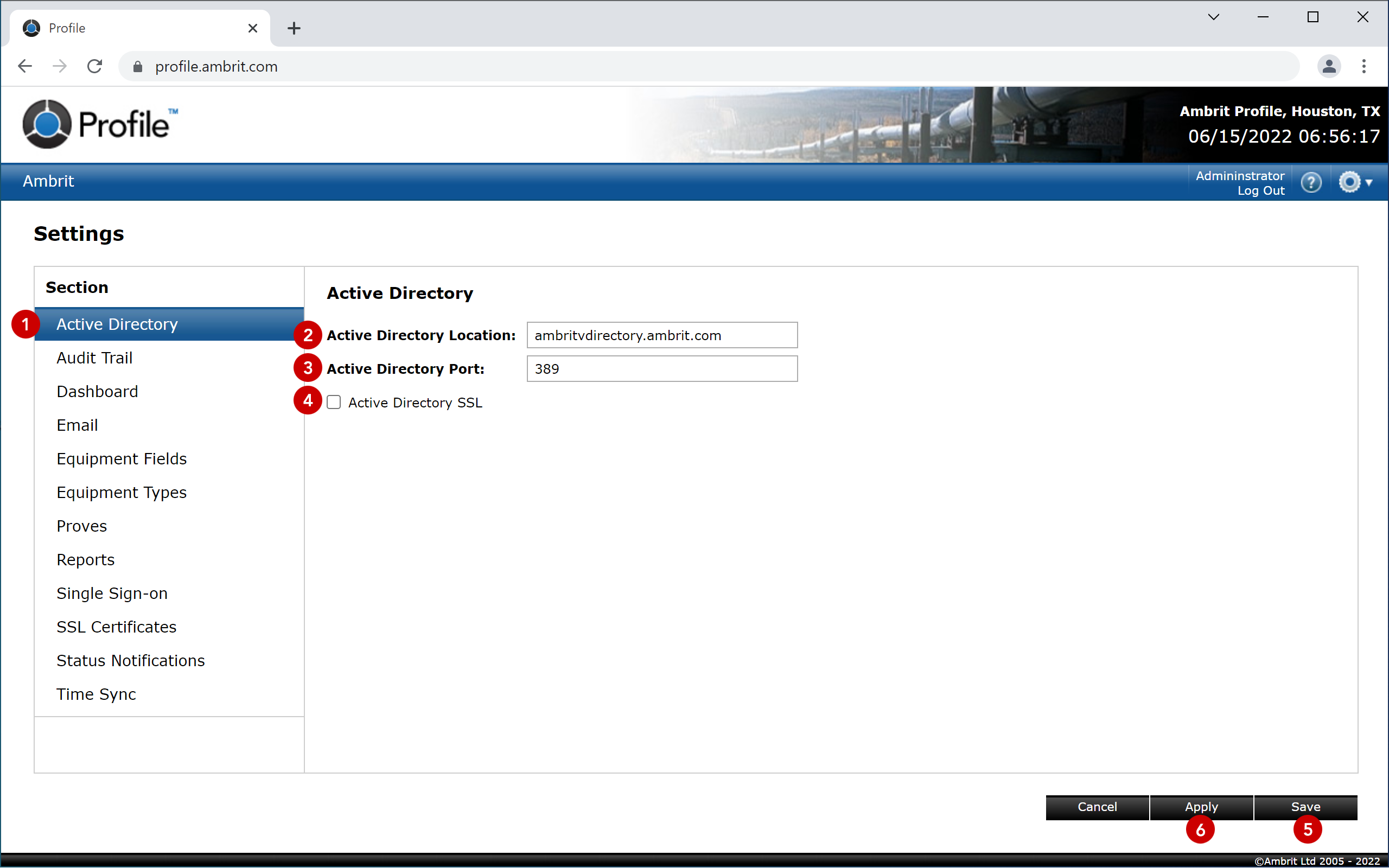Image resolution: width=1389 pixels, height=868 pixels.
Task: Click the site lock icon
Action: pos(137,67)
